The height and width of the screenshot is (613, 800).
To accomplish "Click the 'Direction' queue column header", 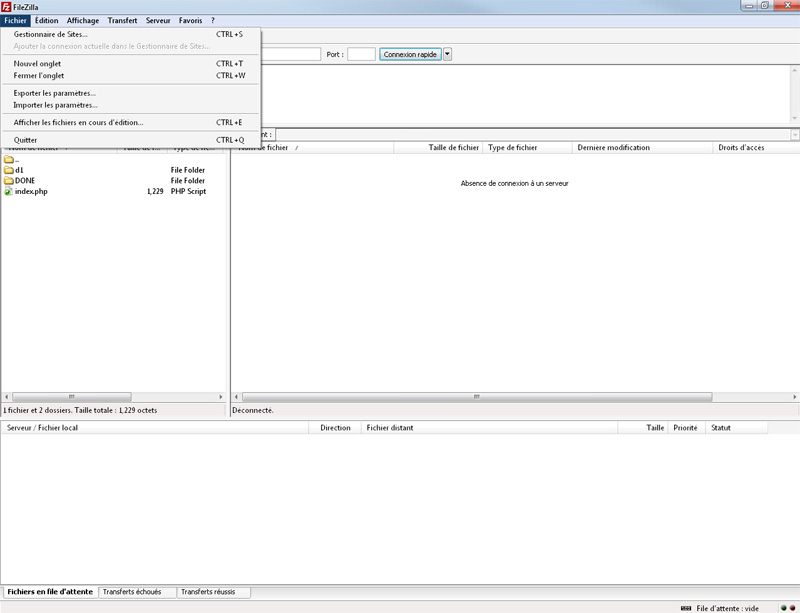I will click(x=335, y=428).
